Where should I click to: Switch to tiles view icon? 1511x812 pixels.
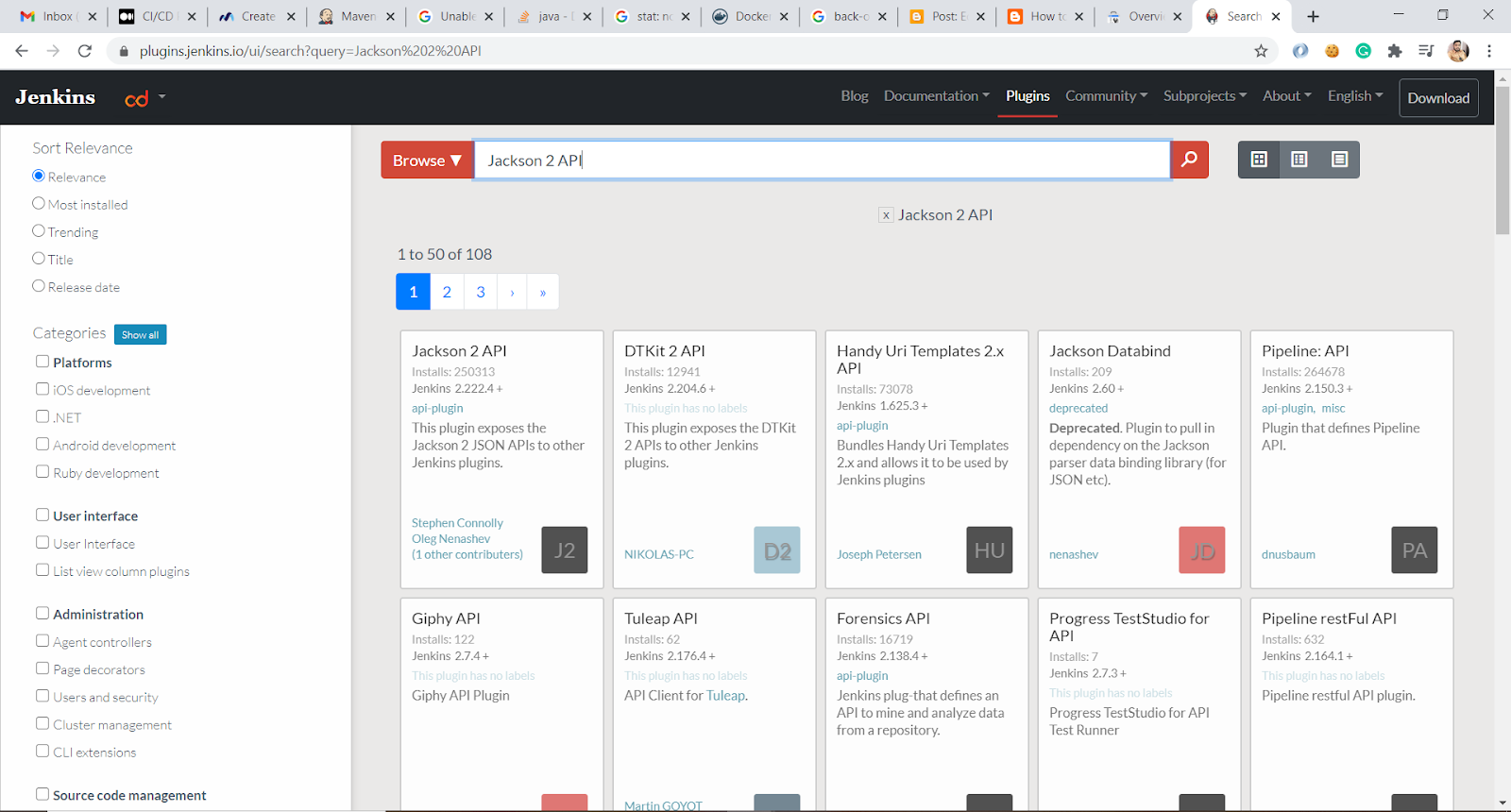pos(1259,160)
